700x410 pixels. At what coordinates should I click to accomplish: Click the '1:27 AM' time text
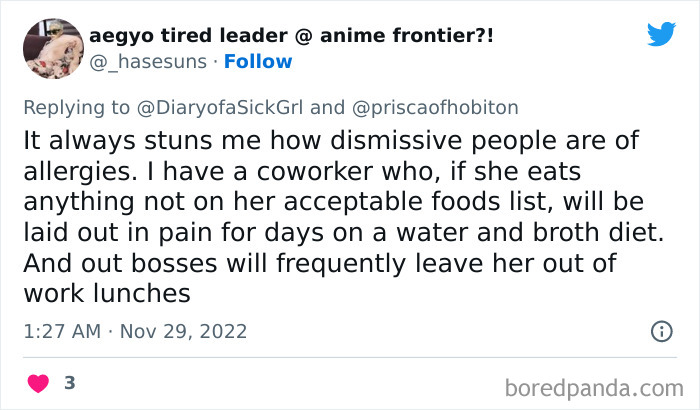click(61, 331)
